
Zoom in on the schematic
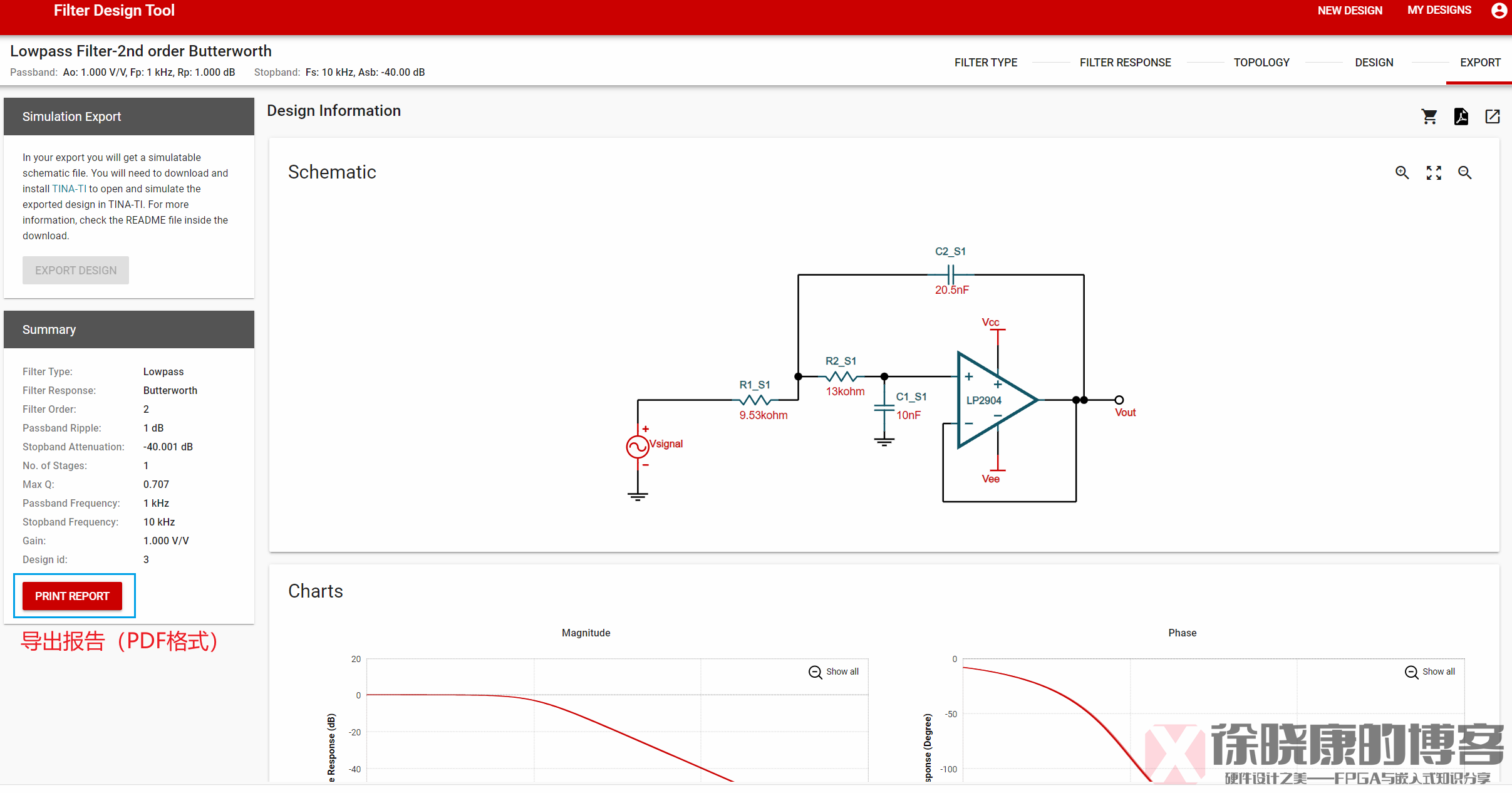tap(1402, 173)
